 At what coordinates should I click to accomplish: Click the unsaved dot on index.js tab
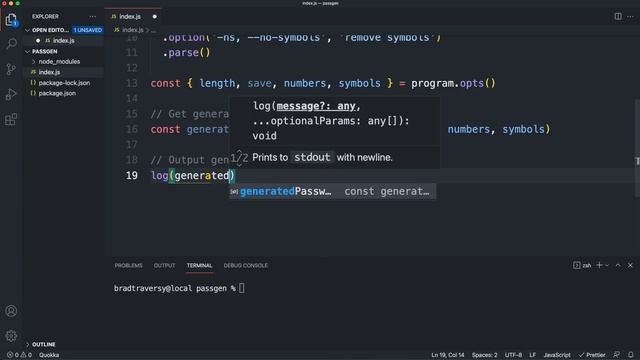point(155,16)
